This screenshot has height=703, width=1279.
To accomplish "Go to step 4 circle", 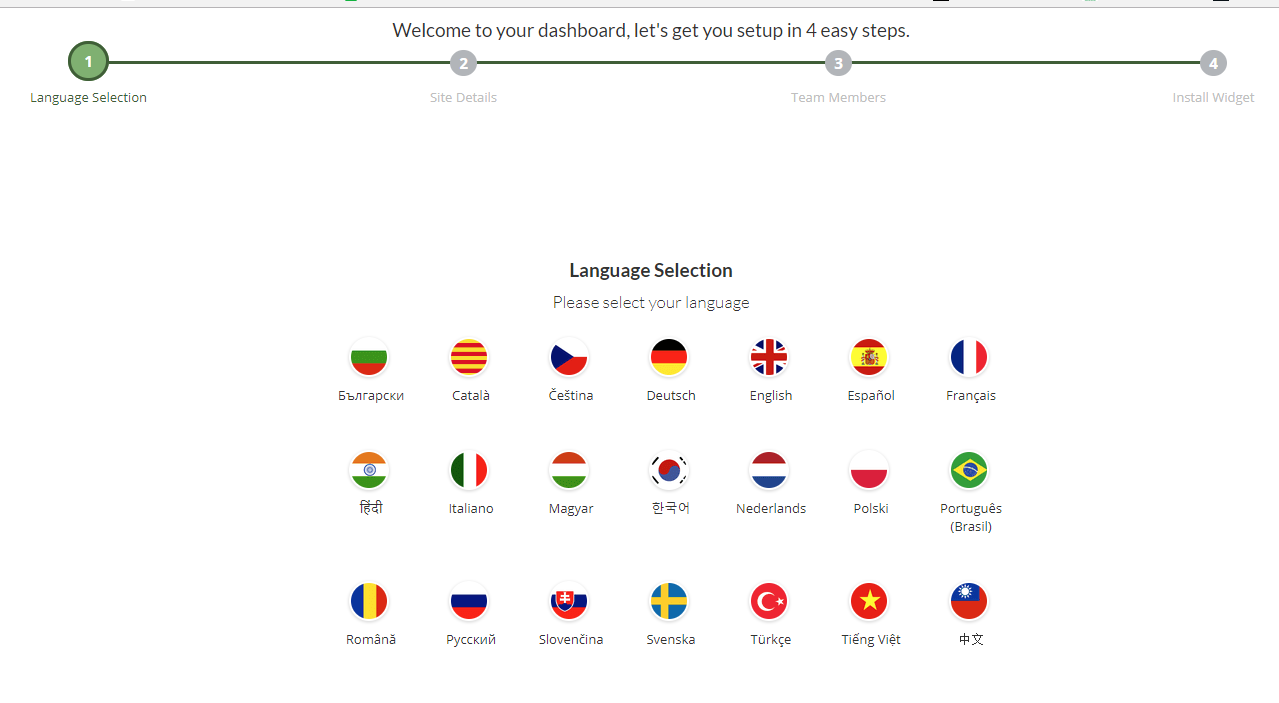I will coord(1213,63).
